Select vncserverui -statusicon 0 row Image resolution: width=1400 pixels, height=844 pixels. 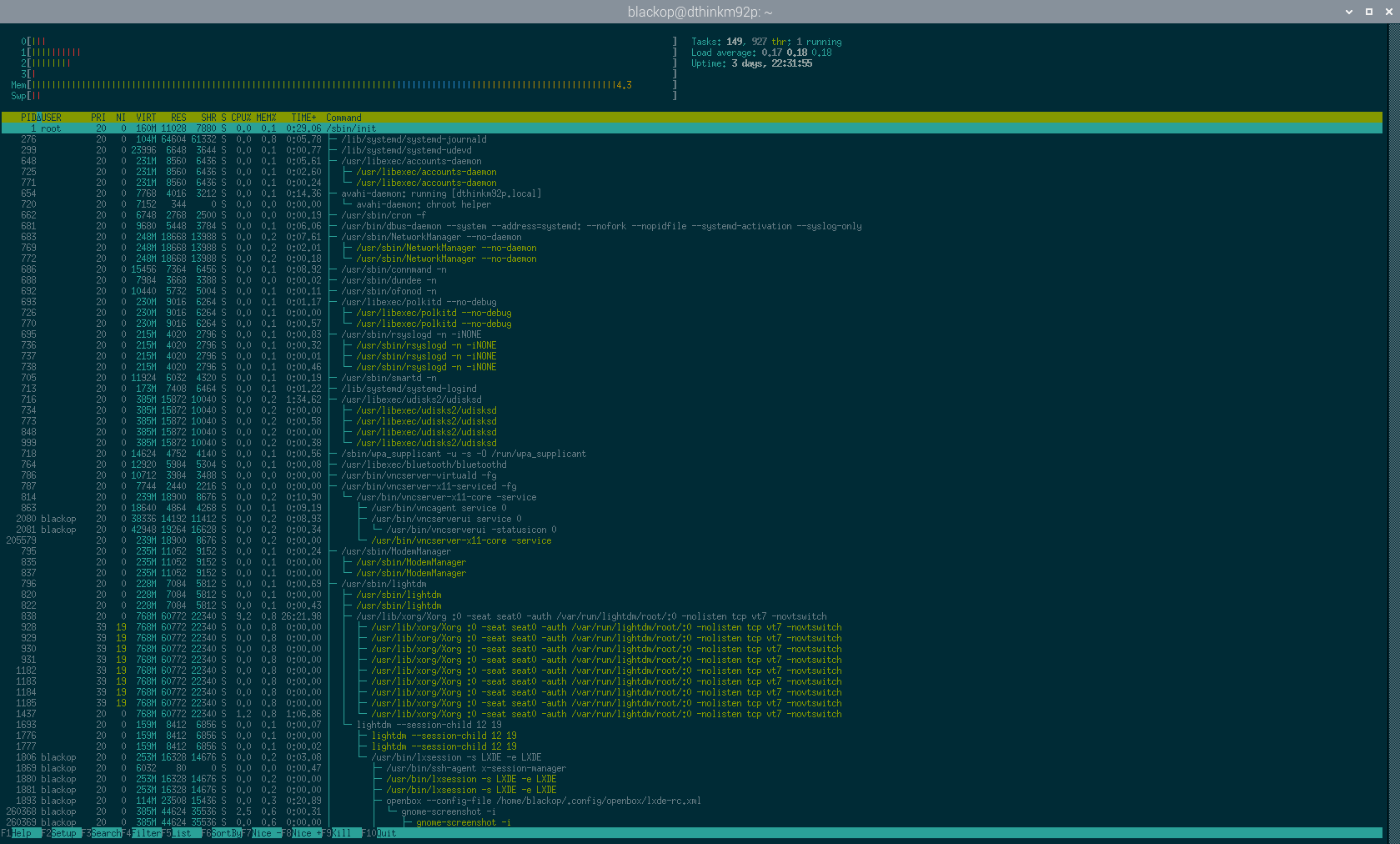click(692, 530)
